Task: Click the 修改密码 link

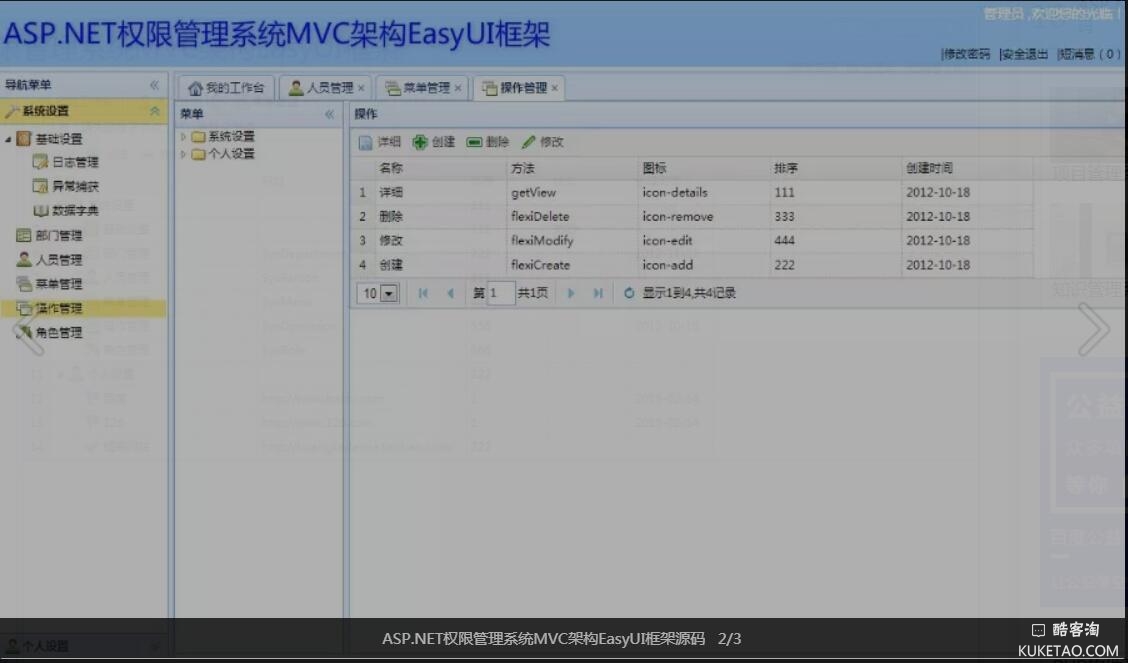Action: [x=966, y=54]
